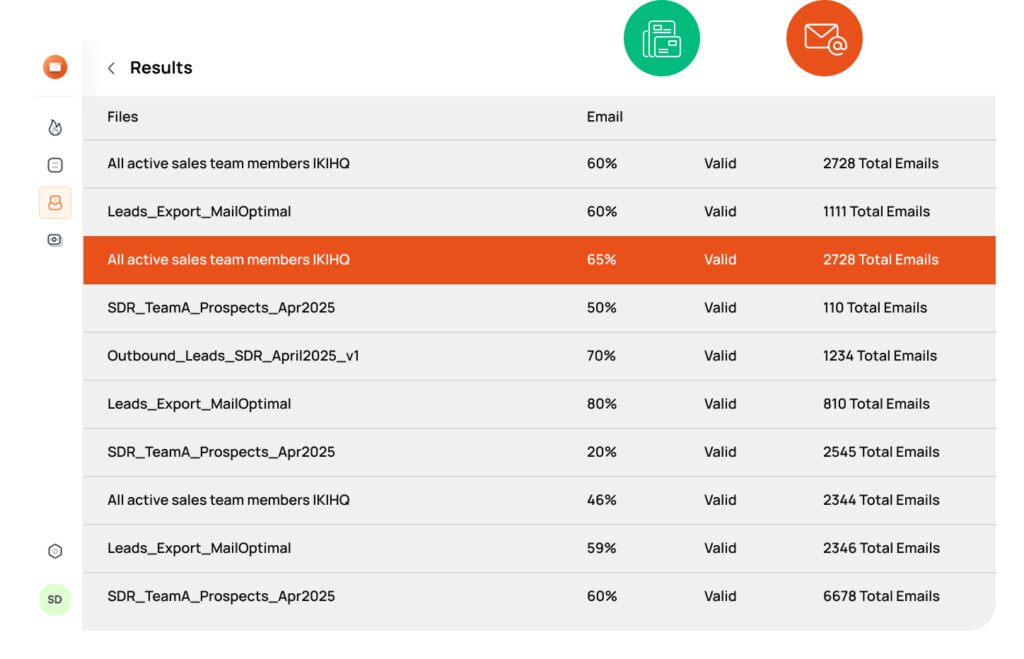Click Valid status in the 46% row

click(x=720, y=500)
